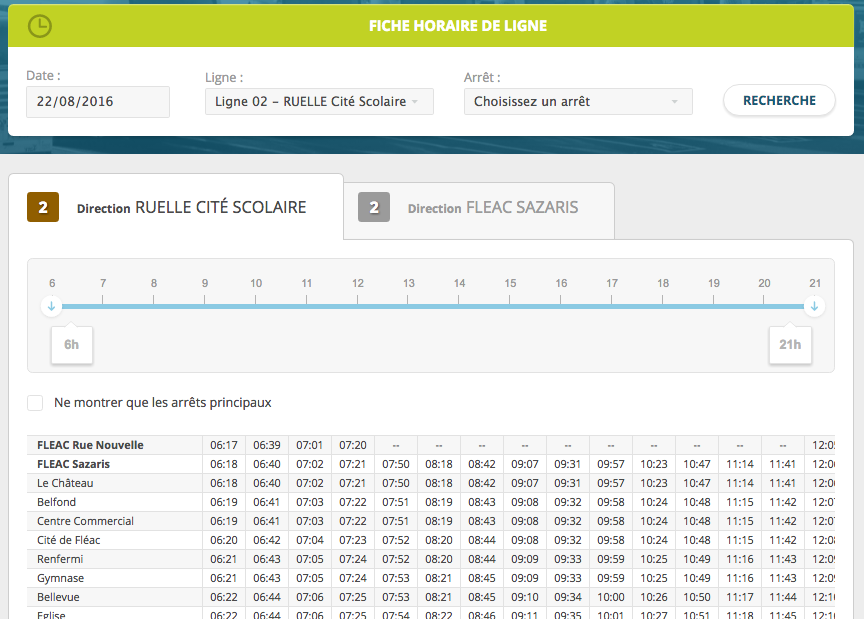
Task: Click the right slider arrow handle
Action: point(815,306)
